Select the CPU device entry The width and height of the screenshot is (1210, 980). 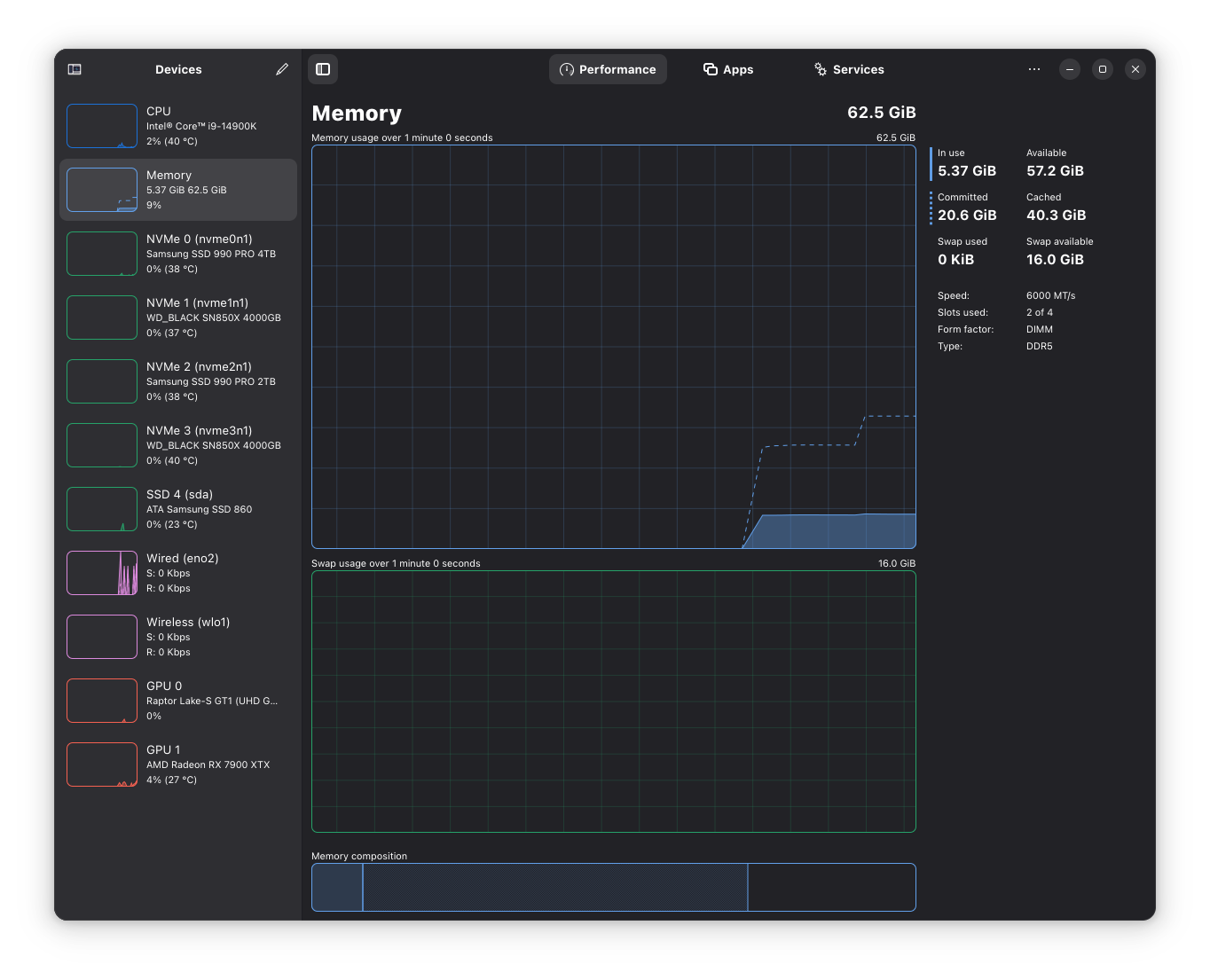tap(178, 126)
